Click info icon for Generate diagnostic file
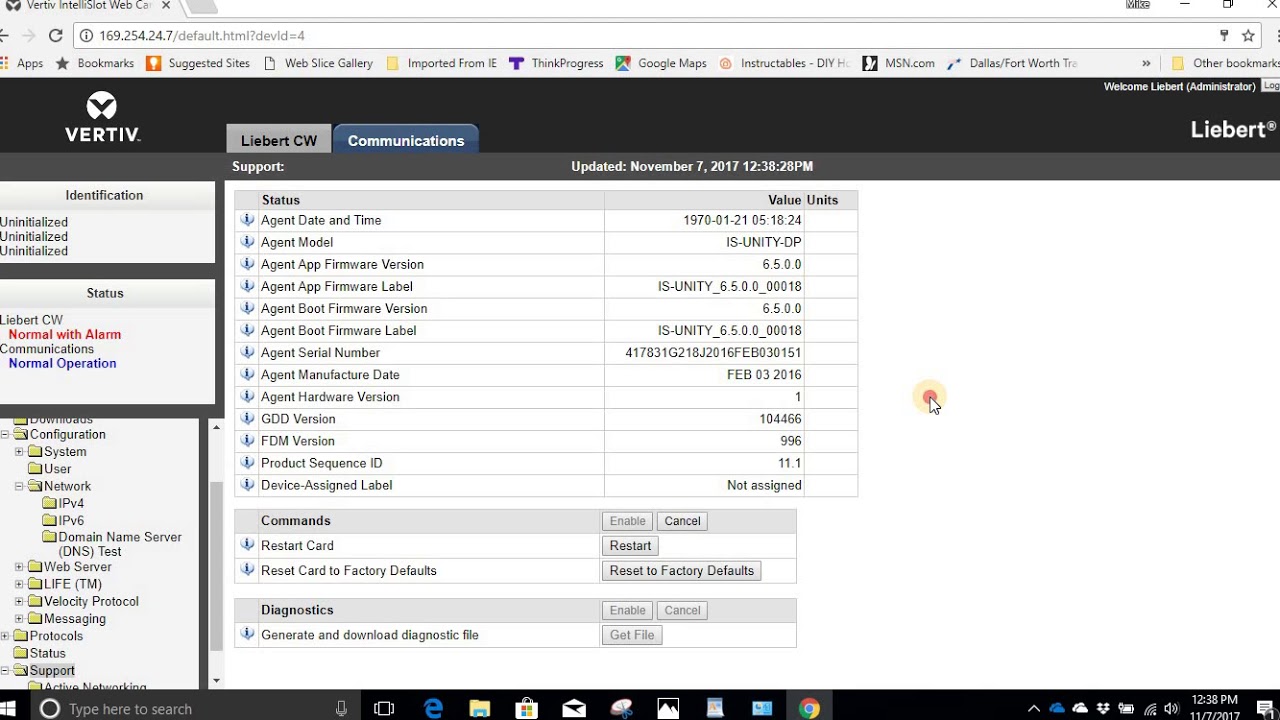 click(247, 634)
